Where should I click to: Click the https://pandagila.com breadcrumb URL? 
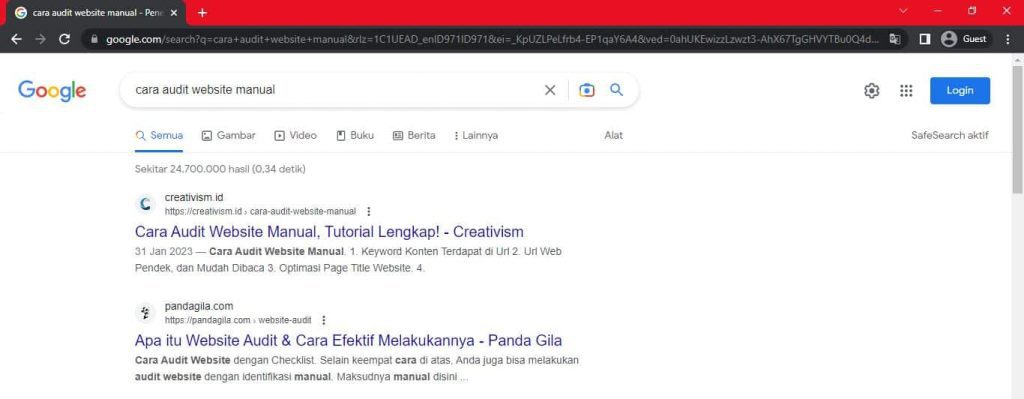coord(238,320)
